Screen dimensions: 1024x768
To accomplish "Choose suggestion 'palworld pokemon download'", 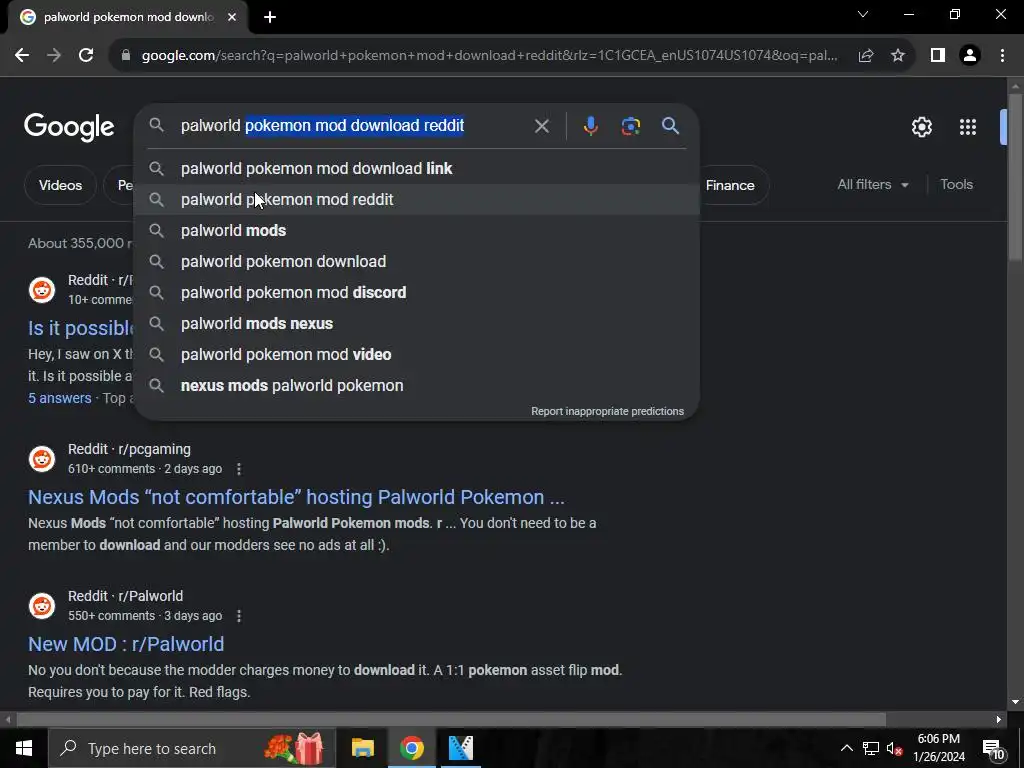I will click(417, 262).
